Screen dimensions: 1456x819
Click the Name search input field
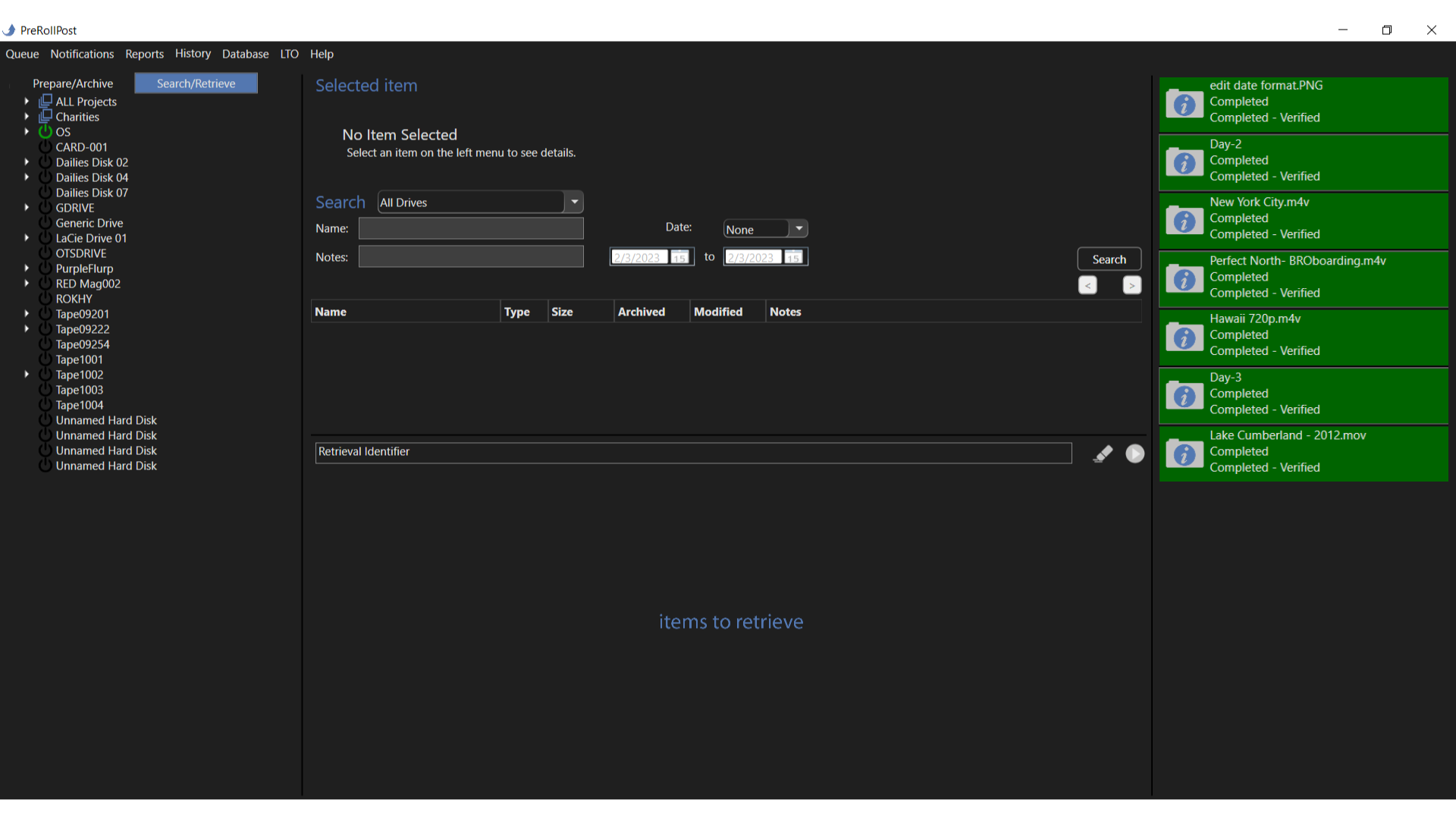tap(471, 228)
